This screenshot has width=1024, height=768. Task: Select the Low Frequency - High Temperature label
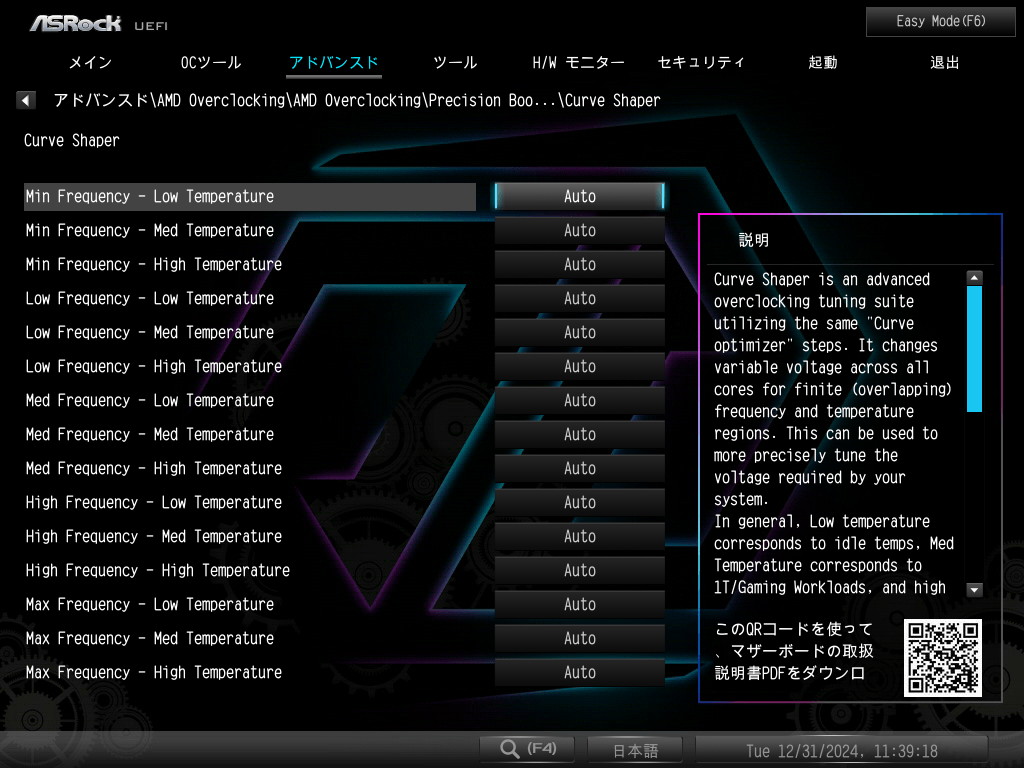153,366
